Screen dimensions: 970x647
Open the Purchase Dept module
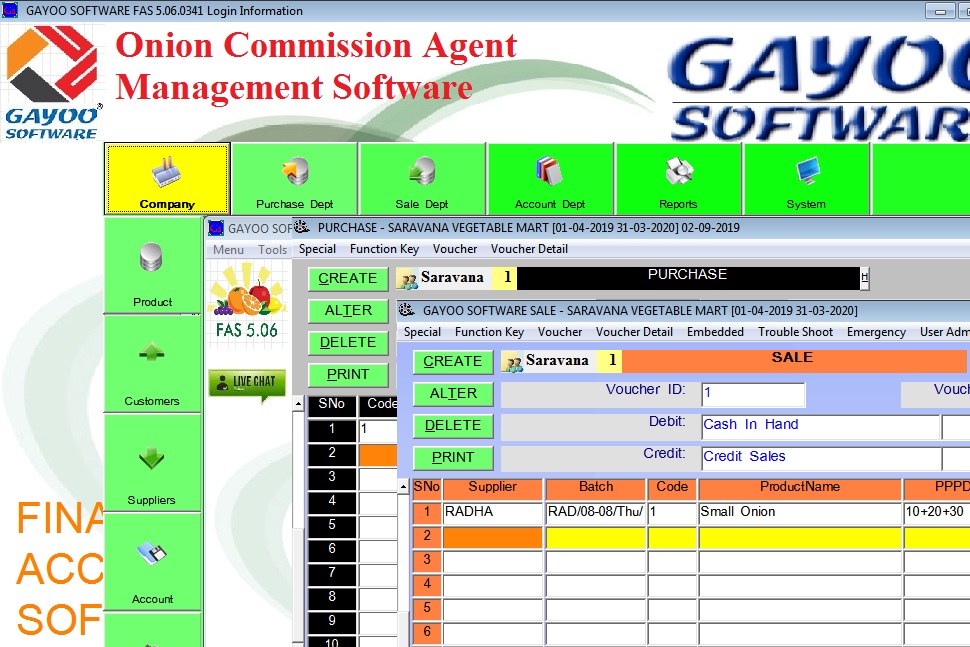tap(294, 179)
